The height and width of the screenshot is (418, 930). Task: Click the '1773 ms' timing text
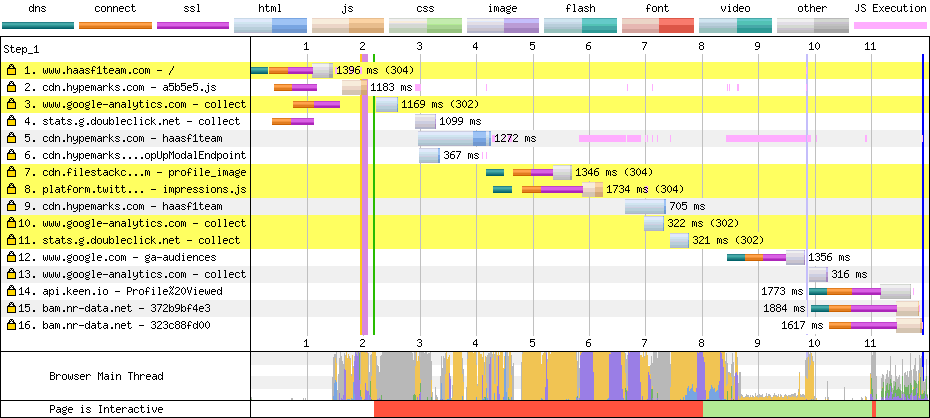[782, 291]
